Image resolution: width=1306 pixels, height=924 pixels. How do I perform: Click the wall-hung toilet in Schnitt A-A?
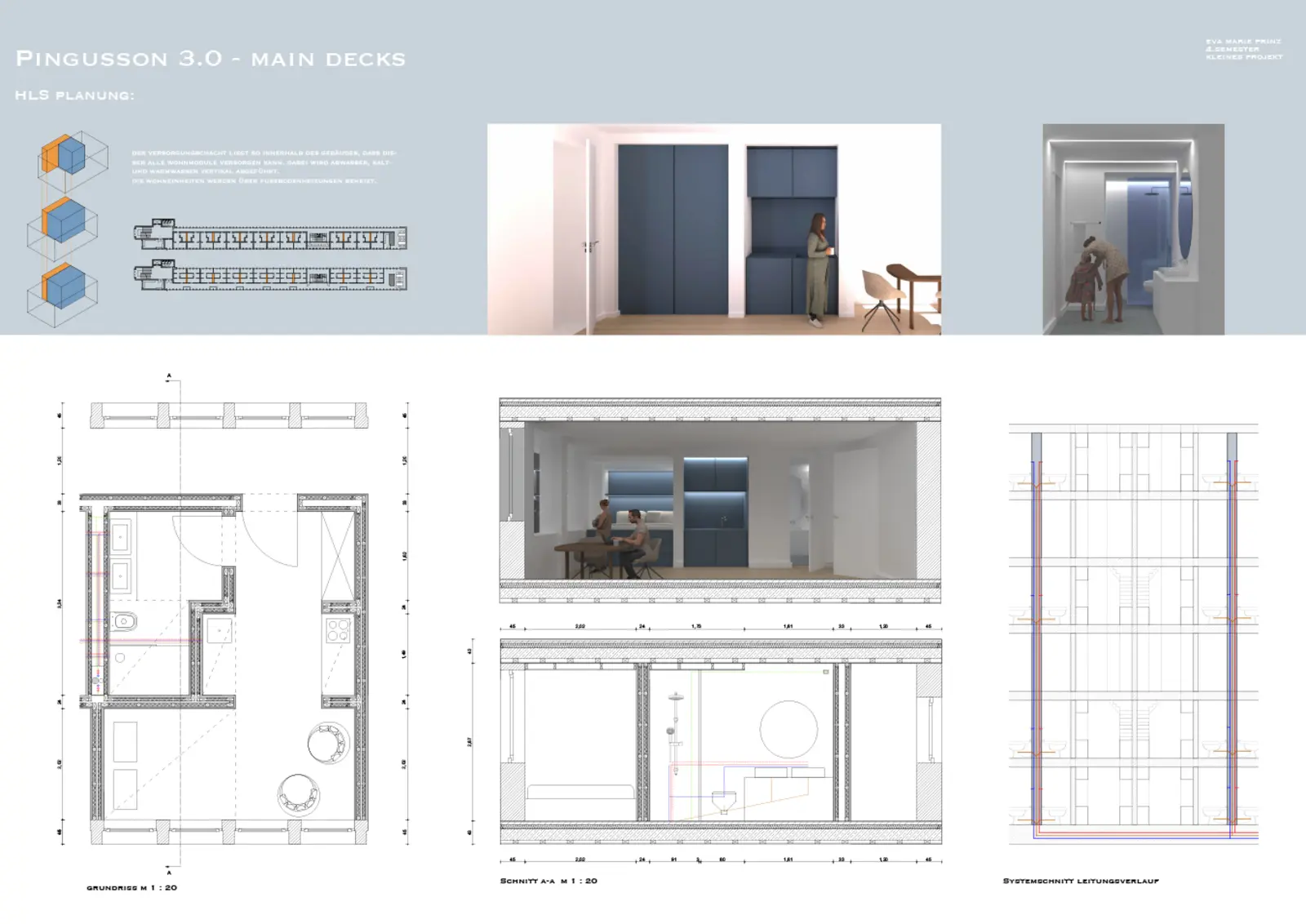pos(723,804)
